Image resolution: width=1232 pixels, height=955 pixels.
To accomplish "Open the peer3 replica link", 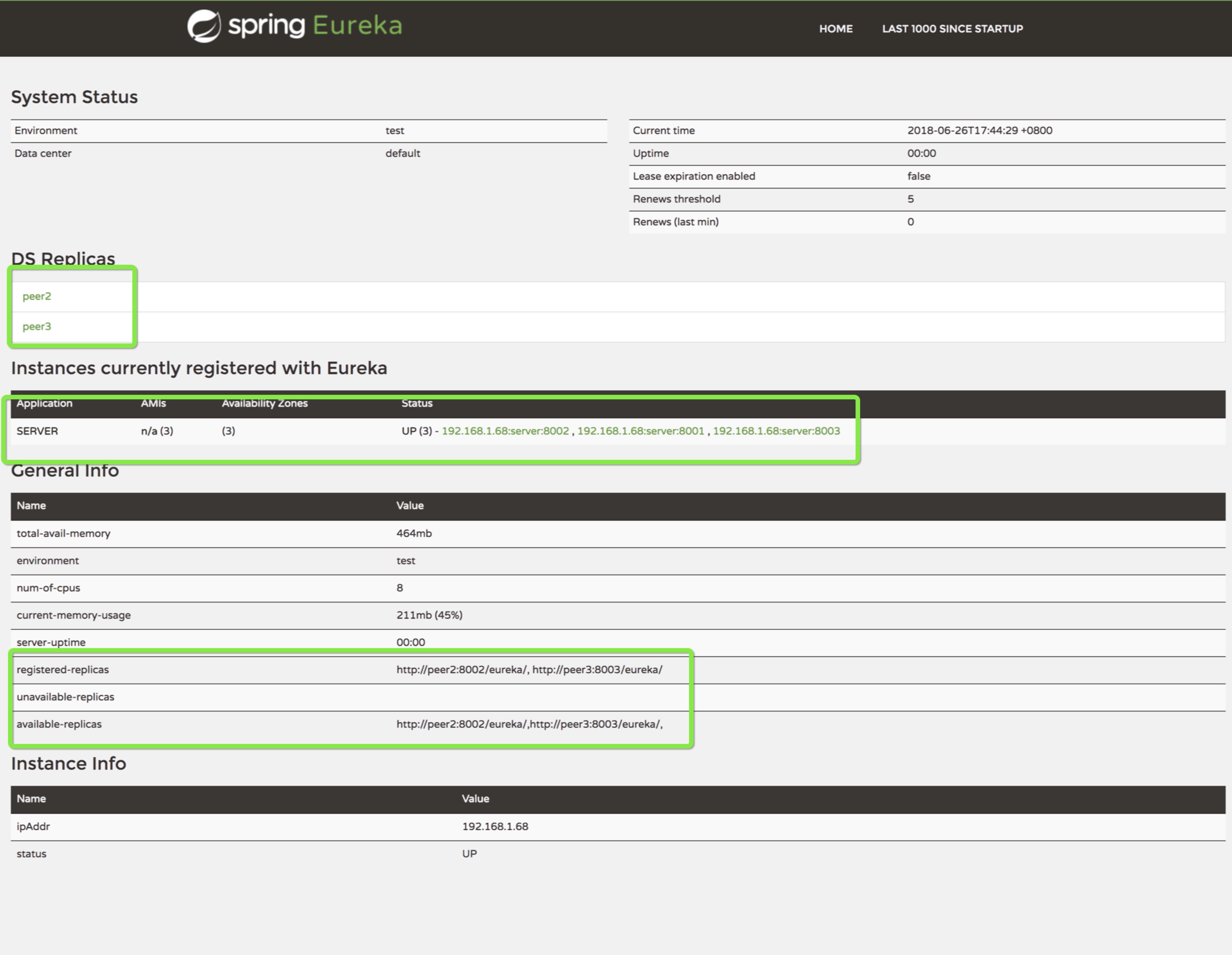I will 37,327.
